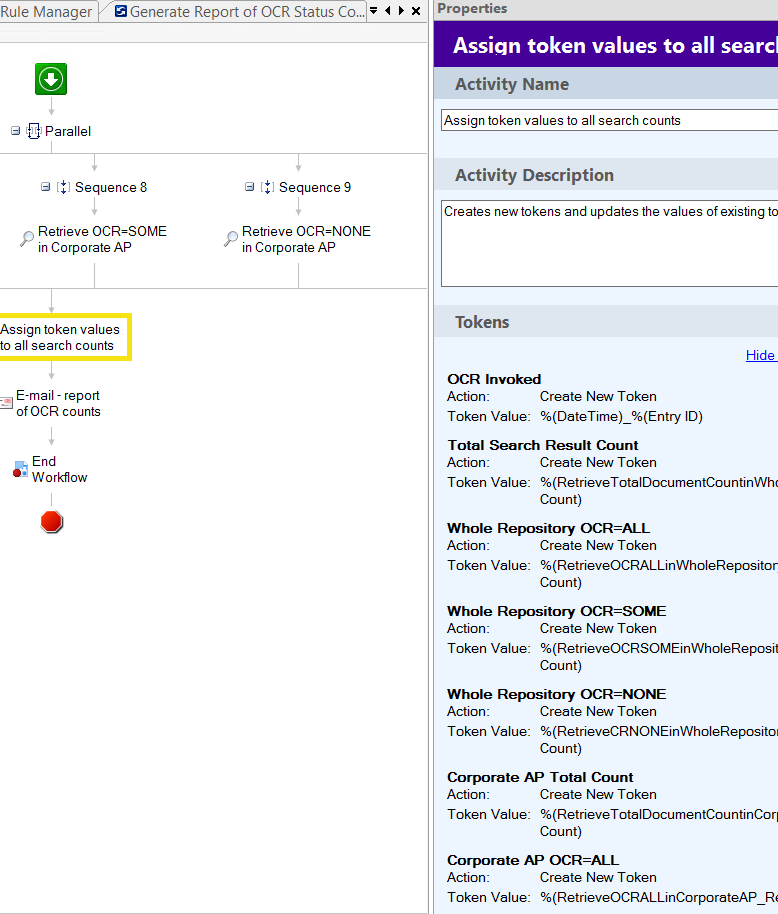Click the E-mail report envelope icon
The width and height of the screenshot is (778, 914).
click(x=6, y=403)
